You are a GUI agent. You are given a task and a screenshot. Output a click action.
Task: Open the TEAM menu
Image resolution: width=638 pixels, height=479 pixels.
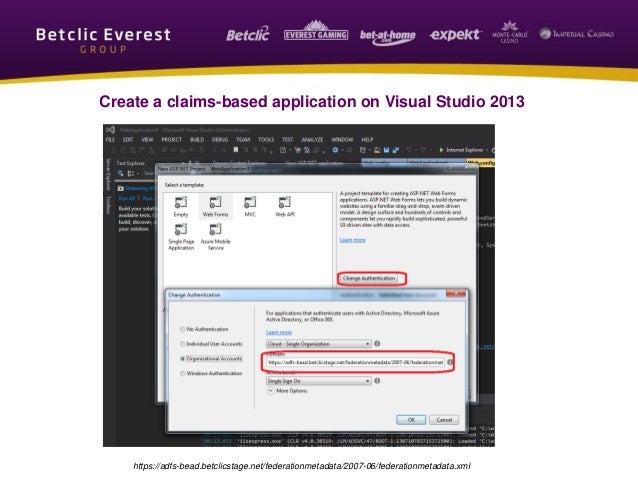tap(243, 140)
